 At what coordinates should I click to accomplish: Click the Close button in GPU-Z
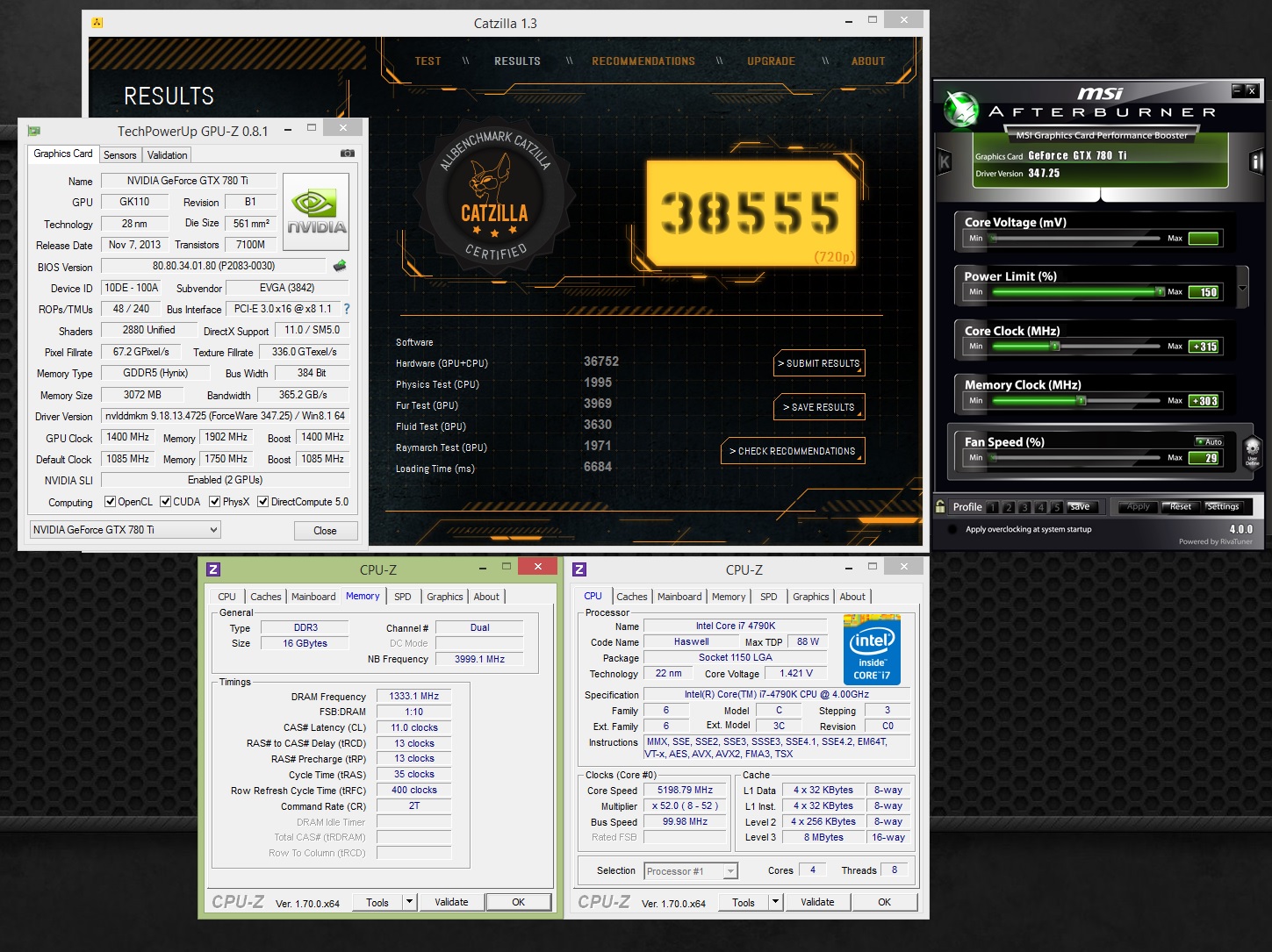point(325,531)
